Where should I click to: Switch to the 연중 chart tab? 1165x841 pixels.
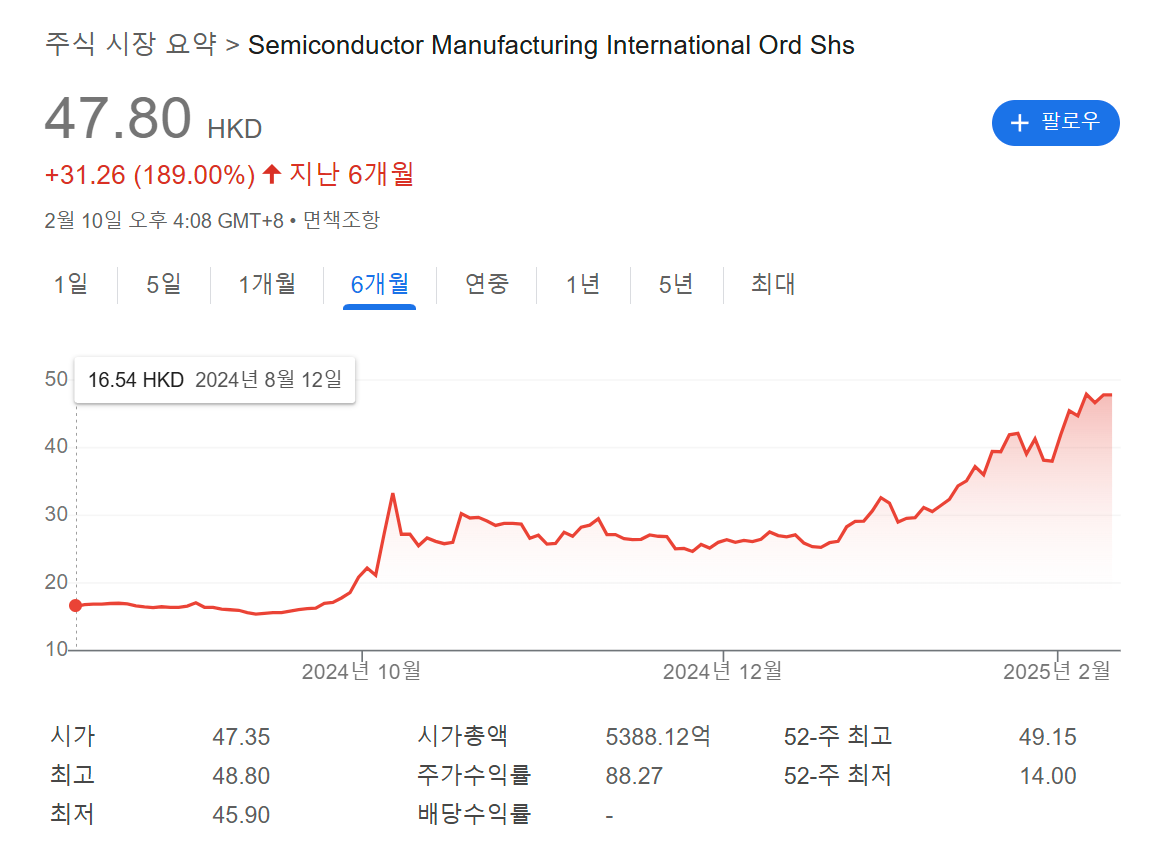(x=487, y=284)
